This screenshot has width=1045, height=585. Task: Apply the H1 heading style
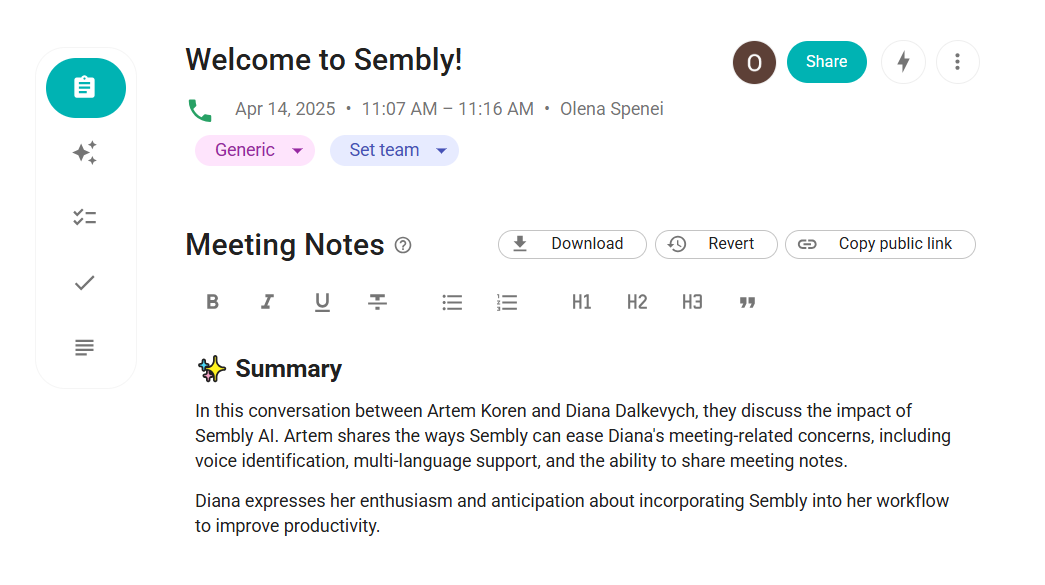[582, 302]
